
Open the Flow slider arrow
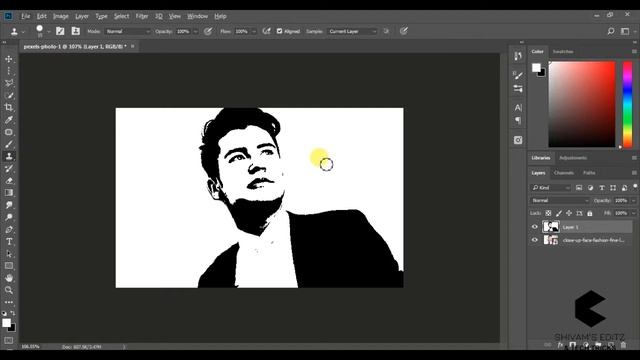click(x=253, y=31)
